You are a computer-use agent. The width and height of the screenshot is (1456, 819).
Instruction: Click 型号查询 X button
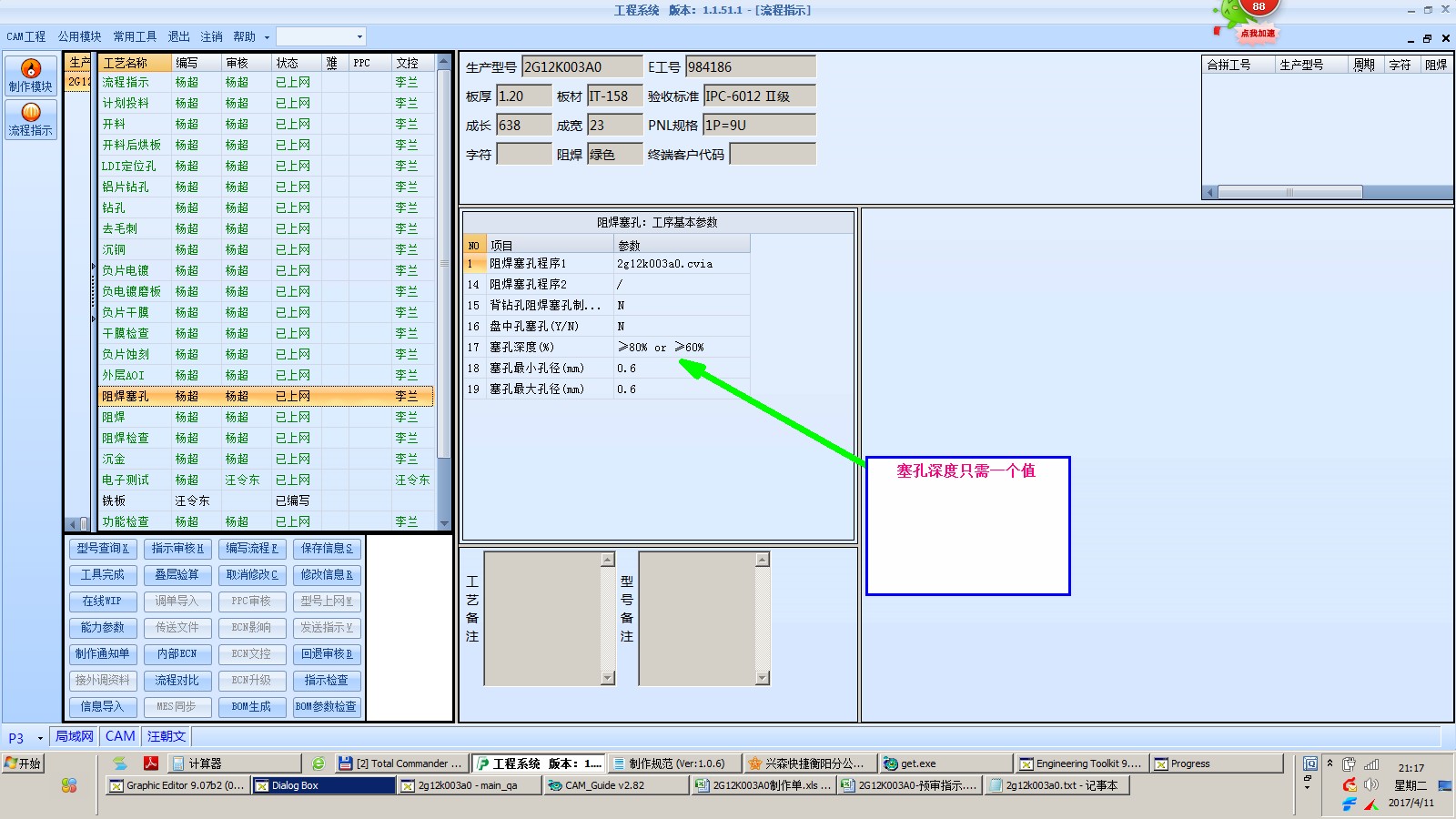click(103, 549)
